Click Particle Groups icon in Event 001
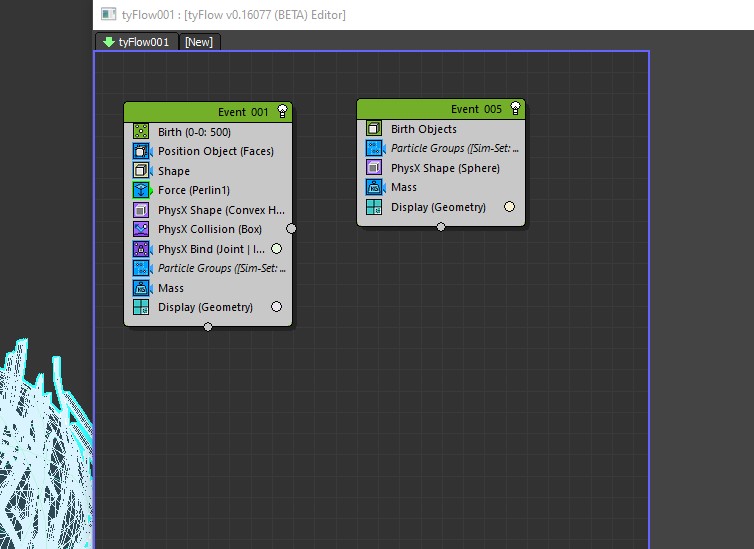Viewport: 754px width, 549px height. click(x=141, y=268)
